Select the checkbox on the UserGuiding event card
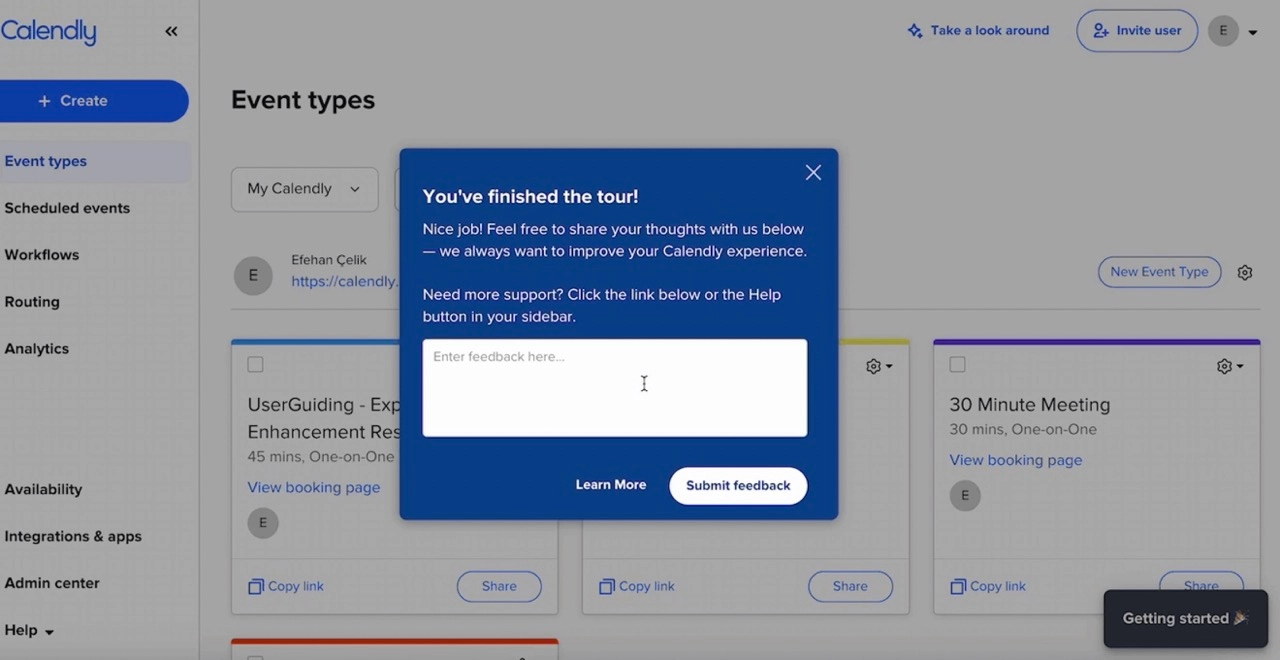This screenshot has height=660, width=1280. pos(255,364)
